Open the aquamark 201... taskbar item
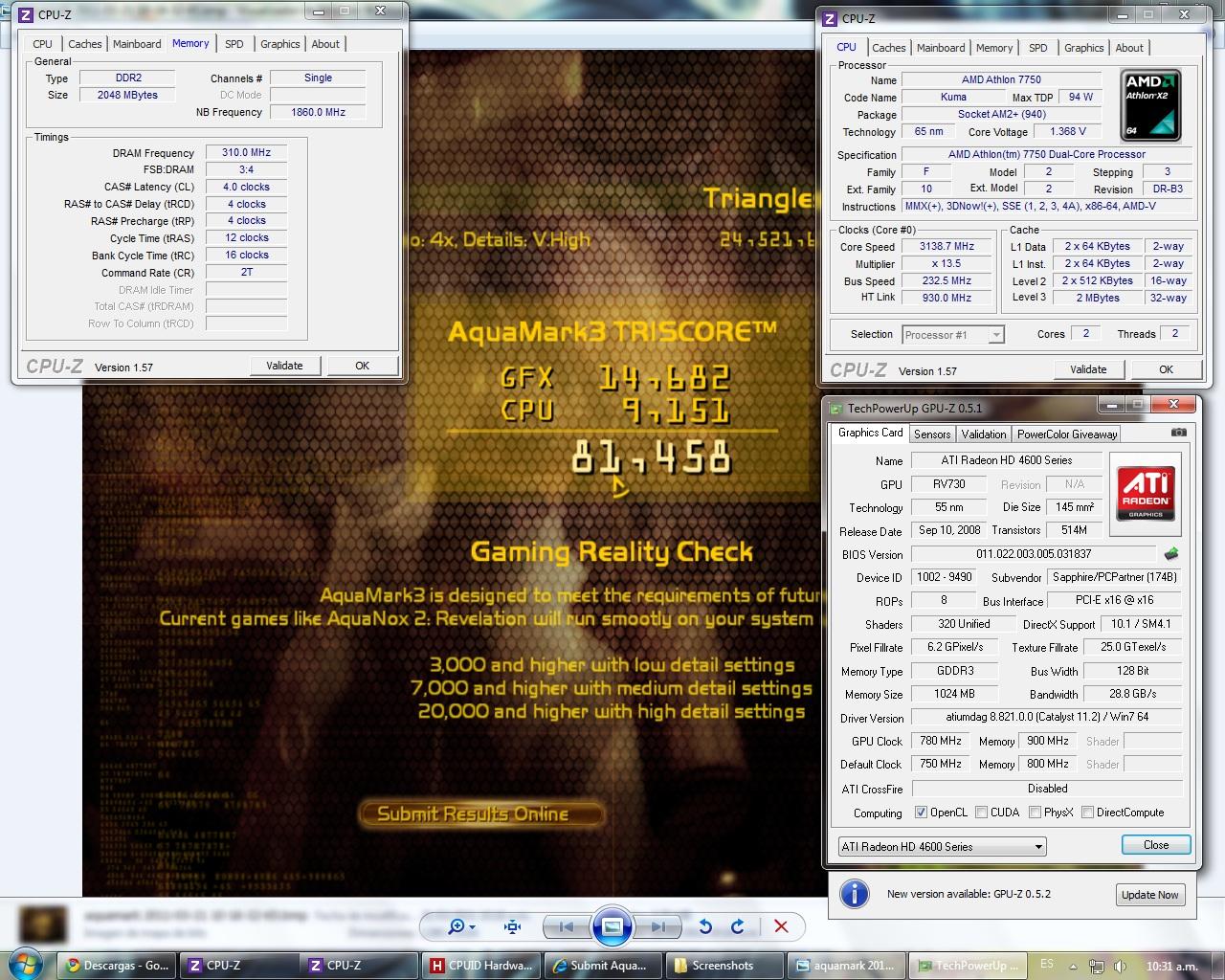1225x980 pixels. (x=846, y=966)
